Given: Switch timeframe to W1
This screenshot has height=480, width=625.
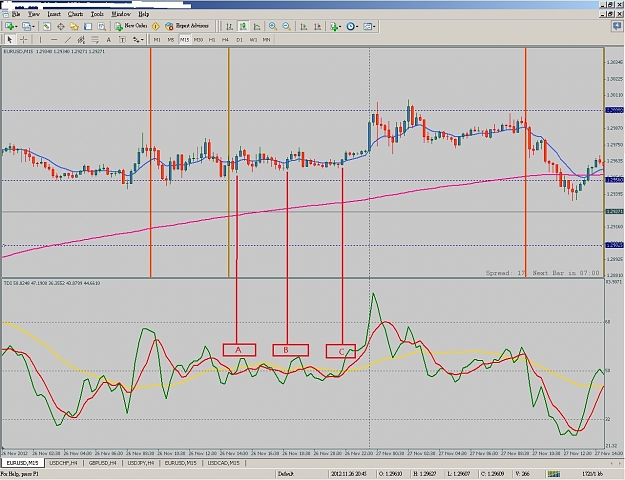Looking at the screenshot, I should tap(253, 39).
